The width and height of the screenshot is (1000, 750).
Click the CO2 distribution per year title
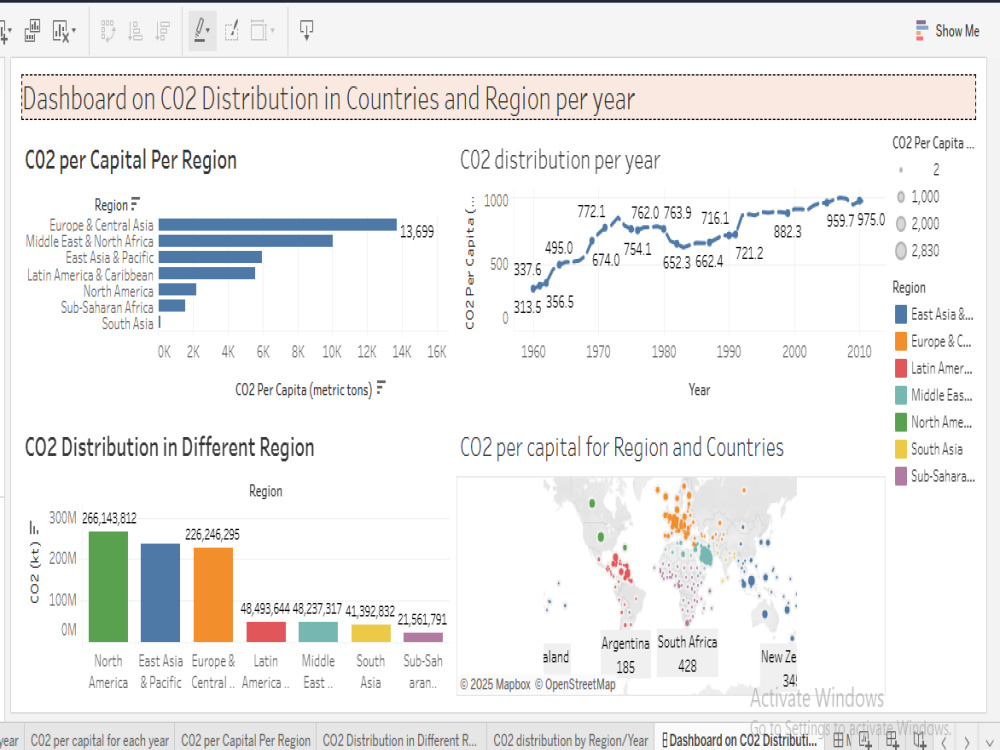[x=560, y=160]
